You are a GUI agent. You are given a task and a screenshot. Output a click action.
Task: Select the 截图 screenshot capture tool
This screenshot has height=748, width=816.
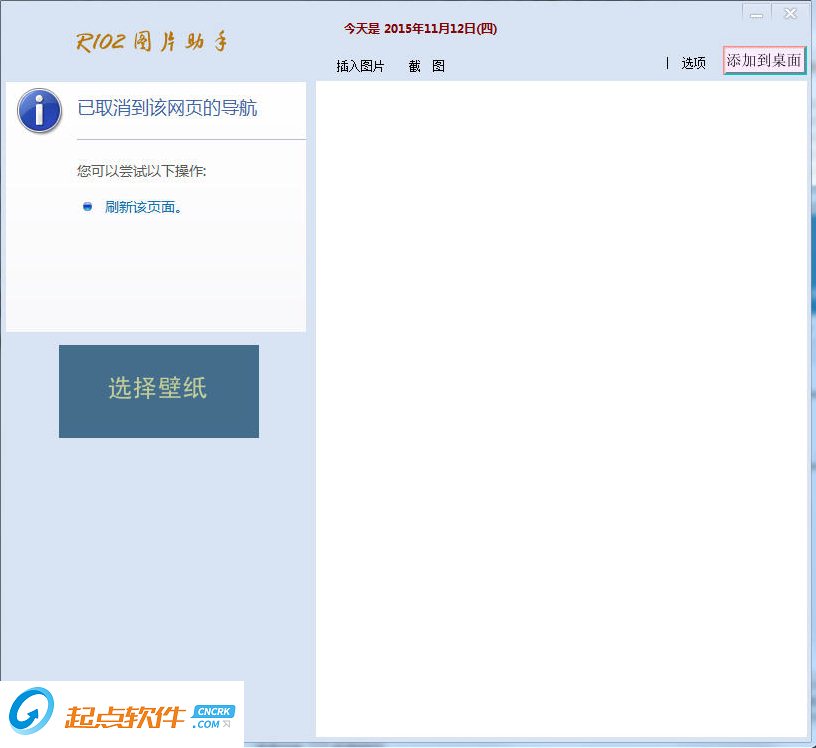tap(427, 66)
